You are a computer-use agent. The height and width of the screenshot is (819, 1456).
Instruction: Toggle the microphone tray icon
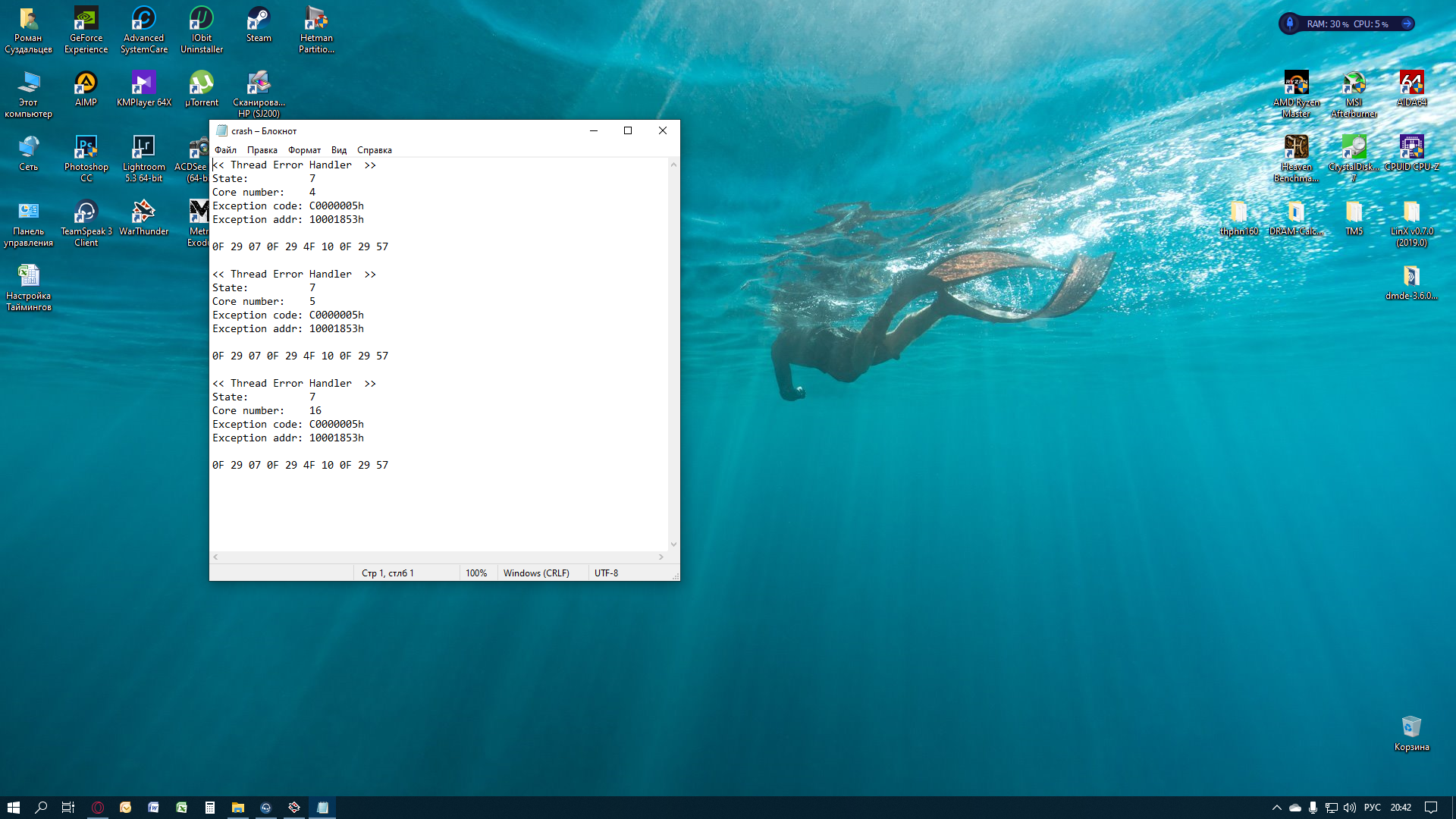click(x=1313, y=808)
